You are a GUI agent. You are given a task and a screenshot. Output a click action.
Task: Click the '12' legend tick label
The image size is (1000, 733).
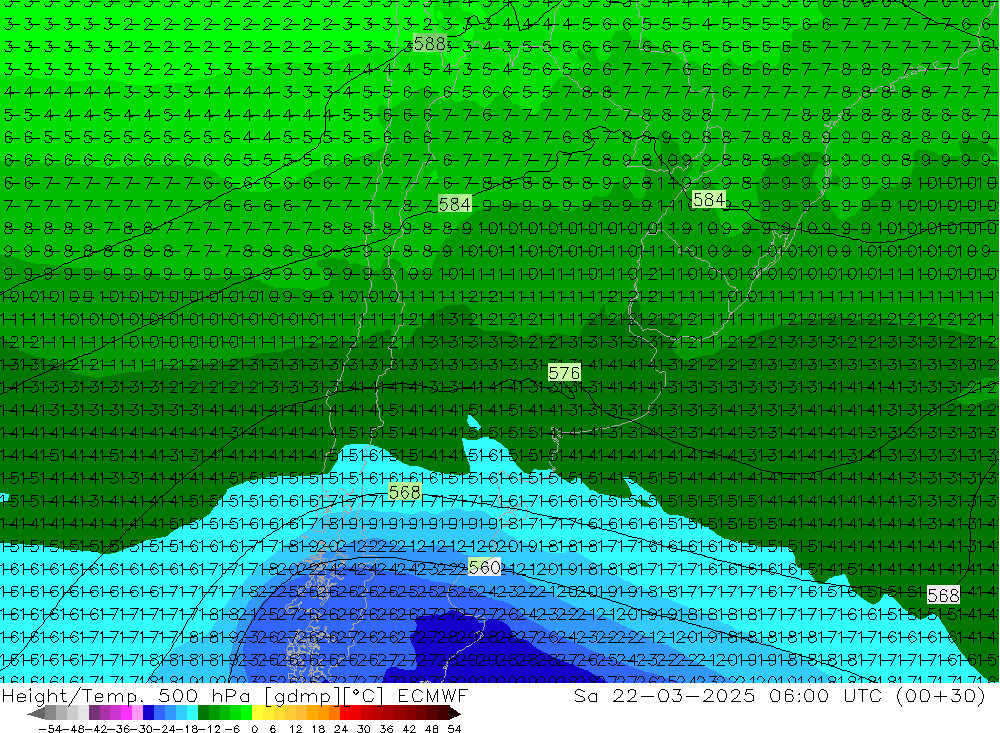pos(295,729)
